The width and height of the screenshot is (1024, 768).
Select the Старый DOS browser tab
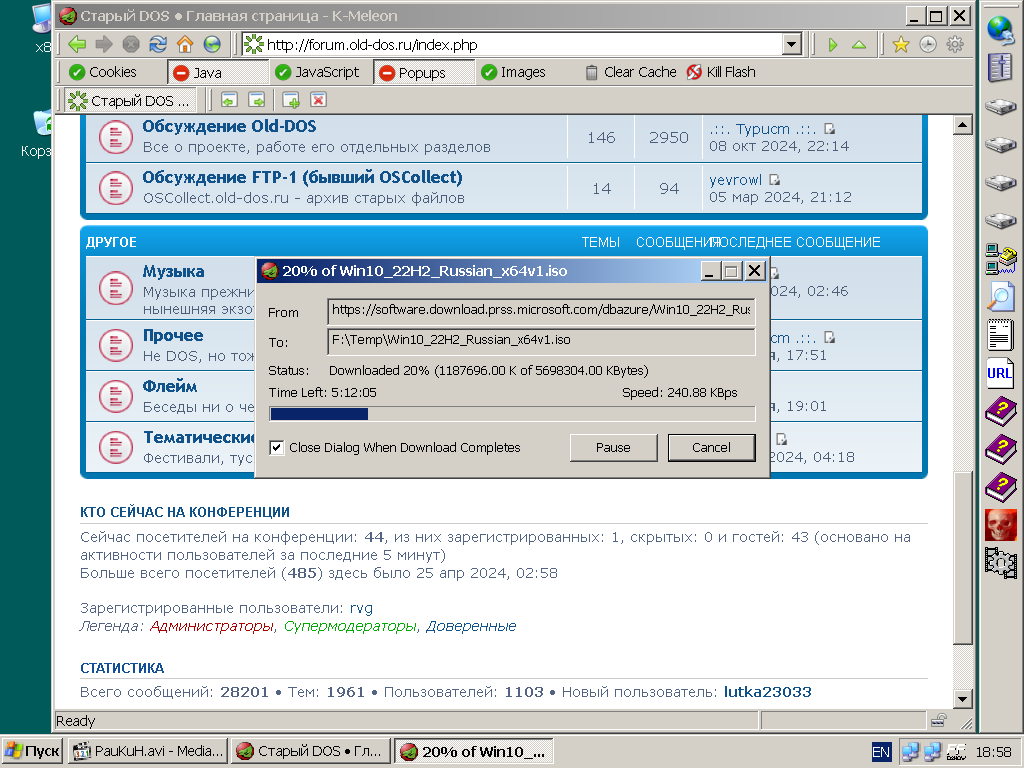point(129,101)
